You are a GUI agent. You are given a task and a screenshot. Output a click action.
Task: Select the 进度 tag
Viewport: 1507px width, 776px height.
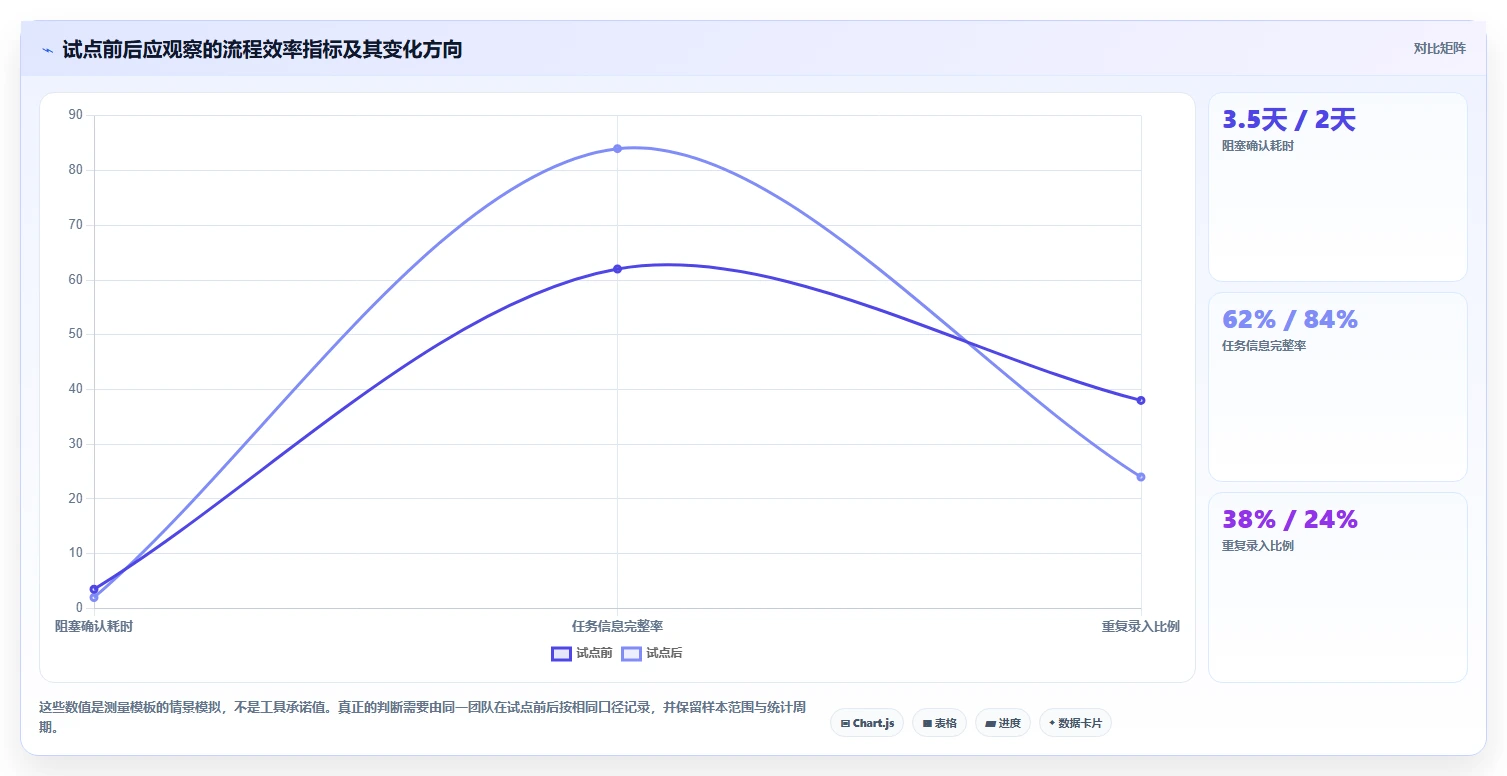pos(1003,723)
